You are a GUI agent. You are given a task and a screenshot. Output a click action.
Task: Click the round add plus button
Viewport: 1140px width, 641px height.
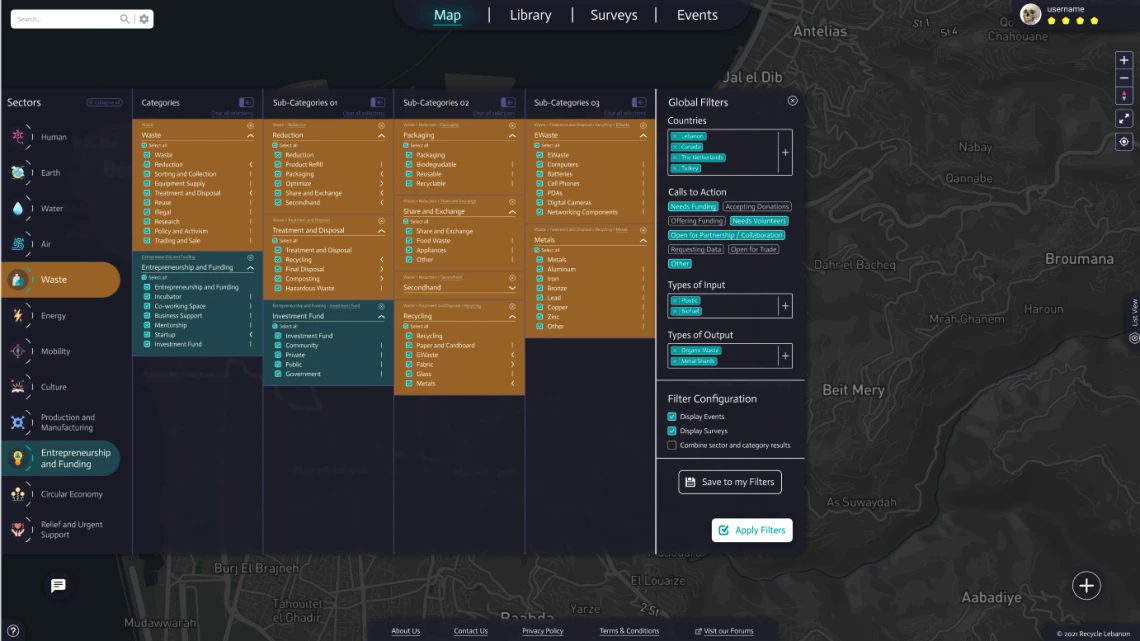pos(1086,585)
